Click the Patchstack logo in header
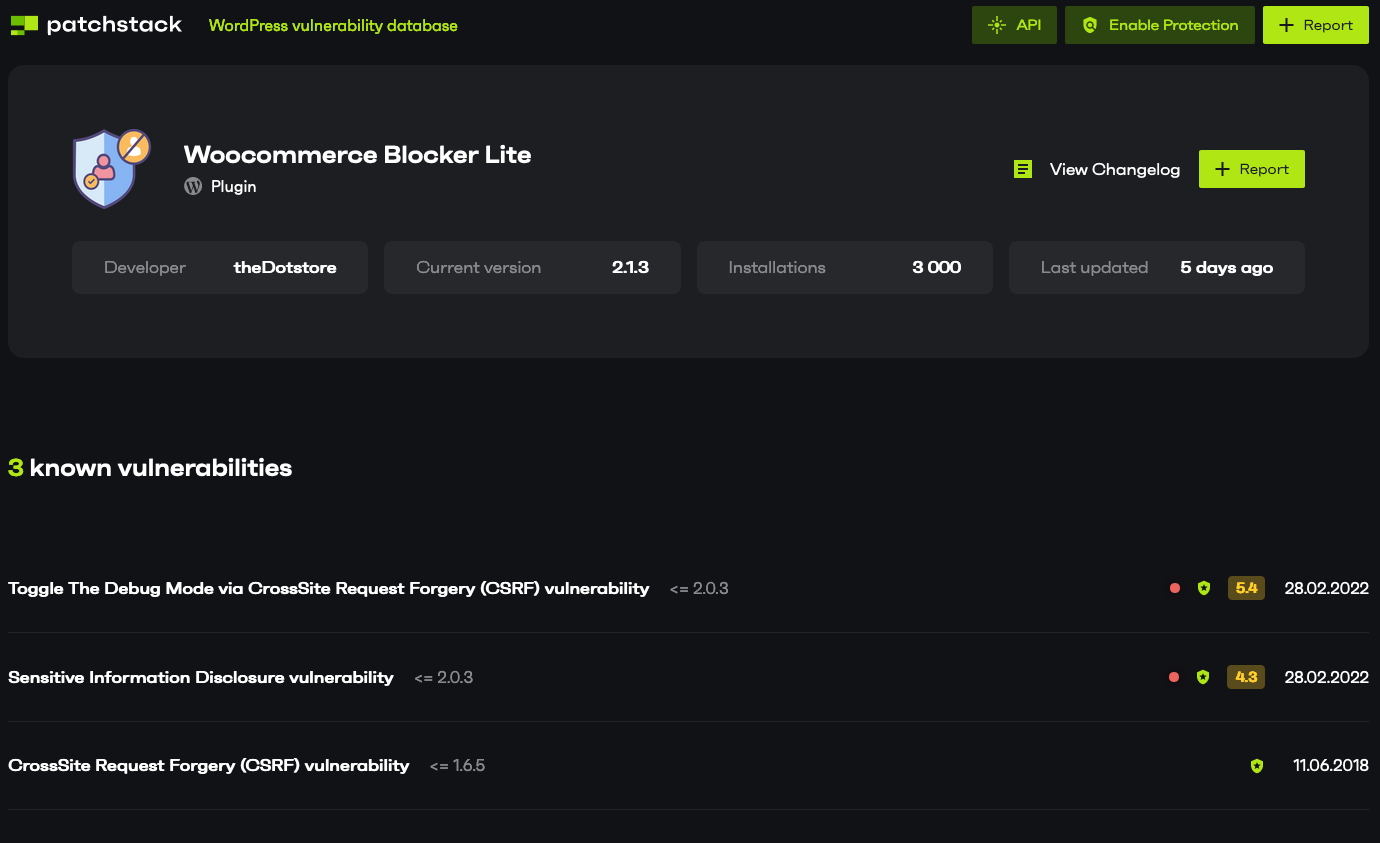 point(96,25)
